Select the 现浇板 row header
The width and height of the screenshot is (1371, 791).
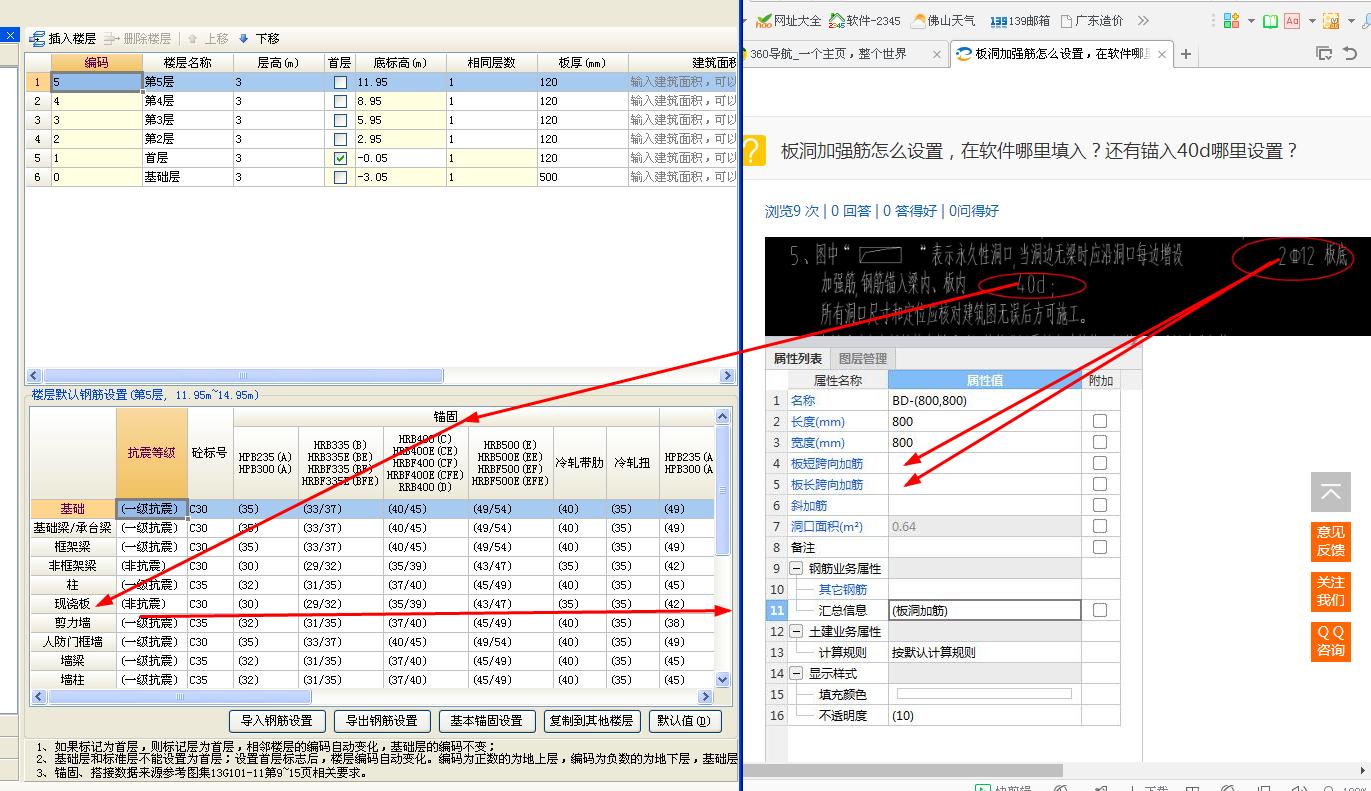pos(72,604)
